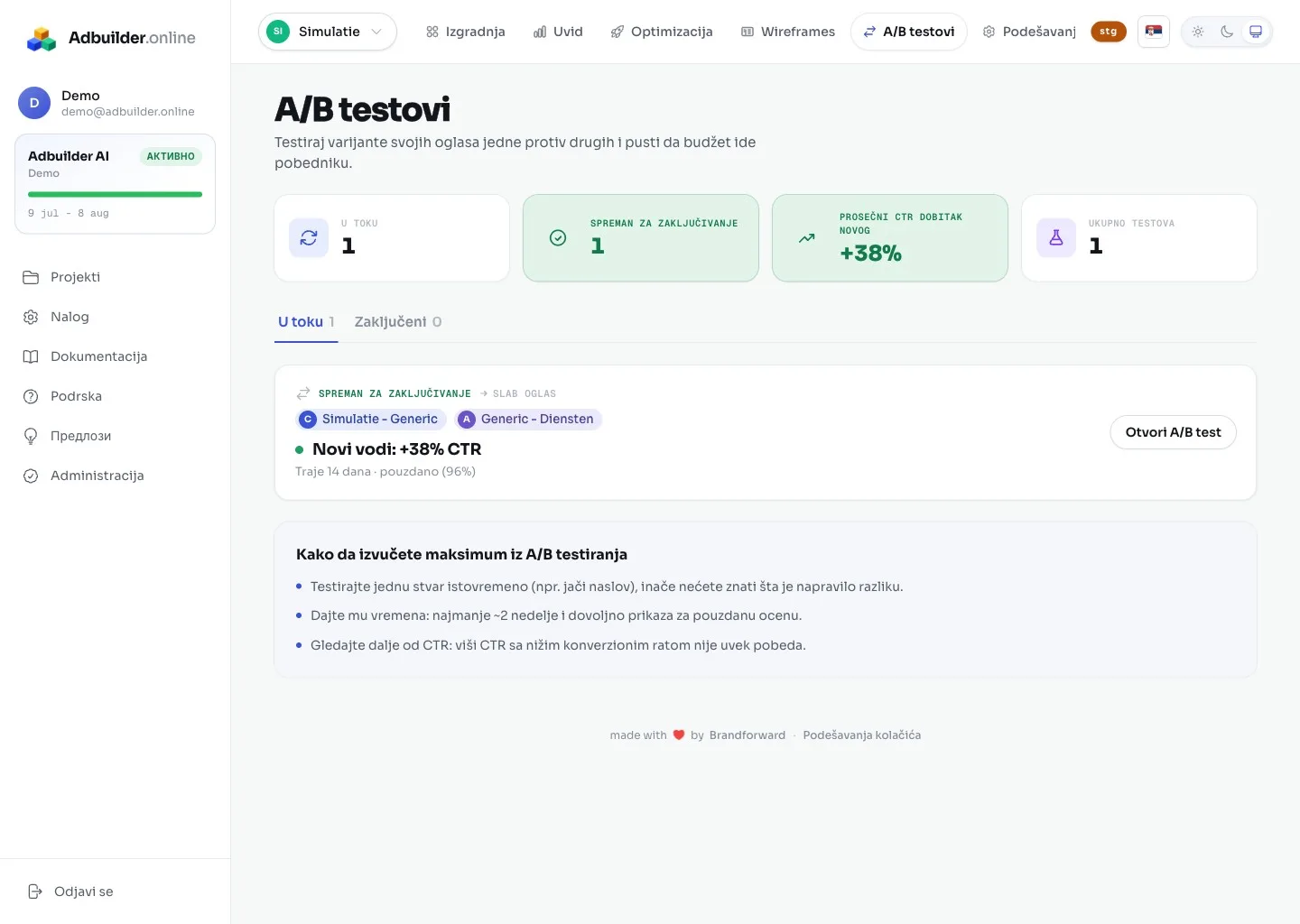Switch to Zaključeni tab

[398, 322]
